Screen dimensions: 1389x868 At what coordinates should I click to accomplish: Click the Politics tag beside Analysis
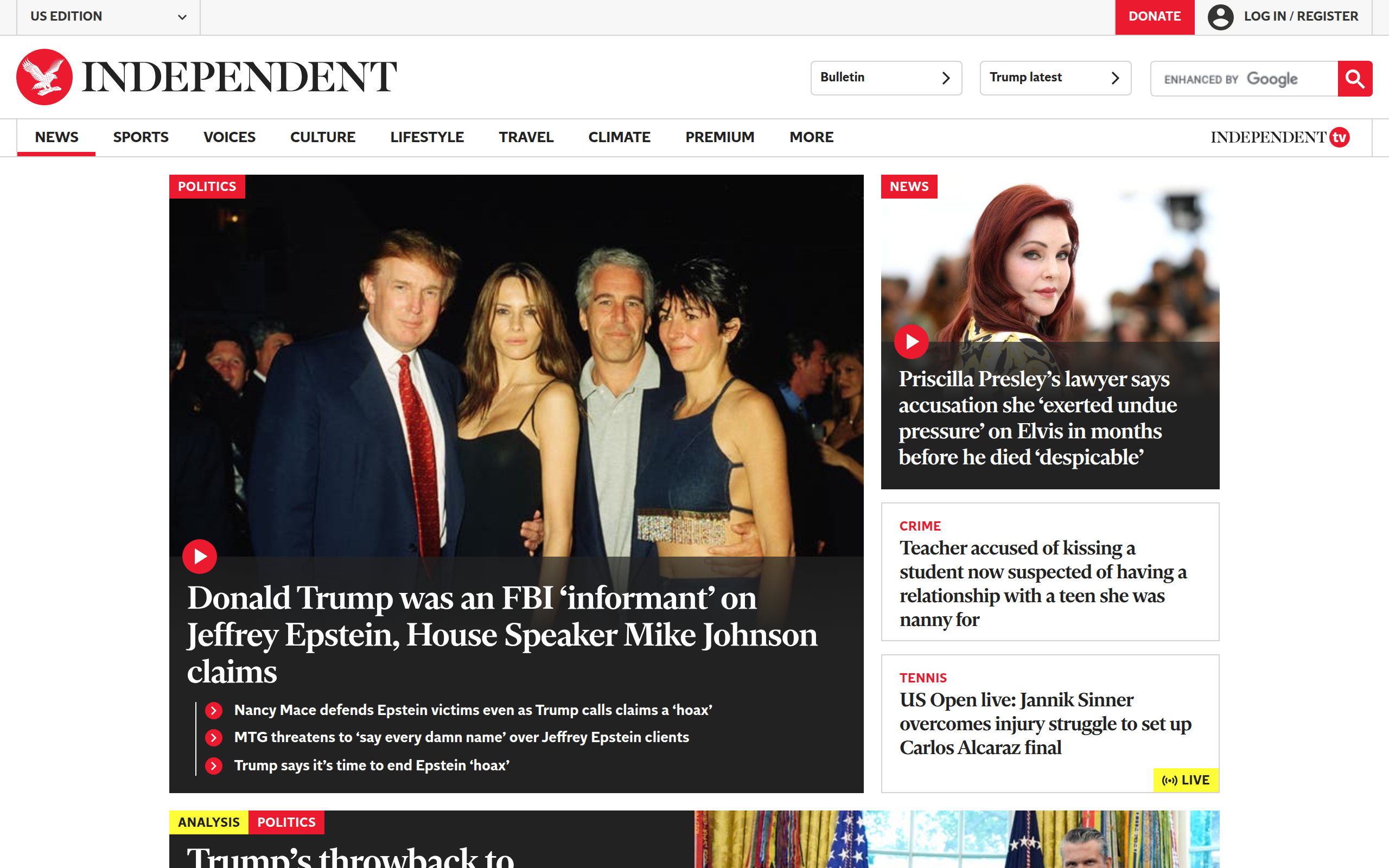pyautogui.click(x=286, y=822)
